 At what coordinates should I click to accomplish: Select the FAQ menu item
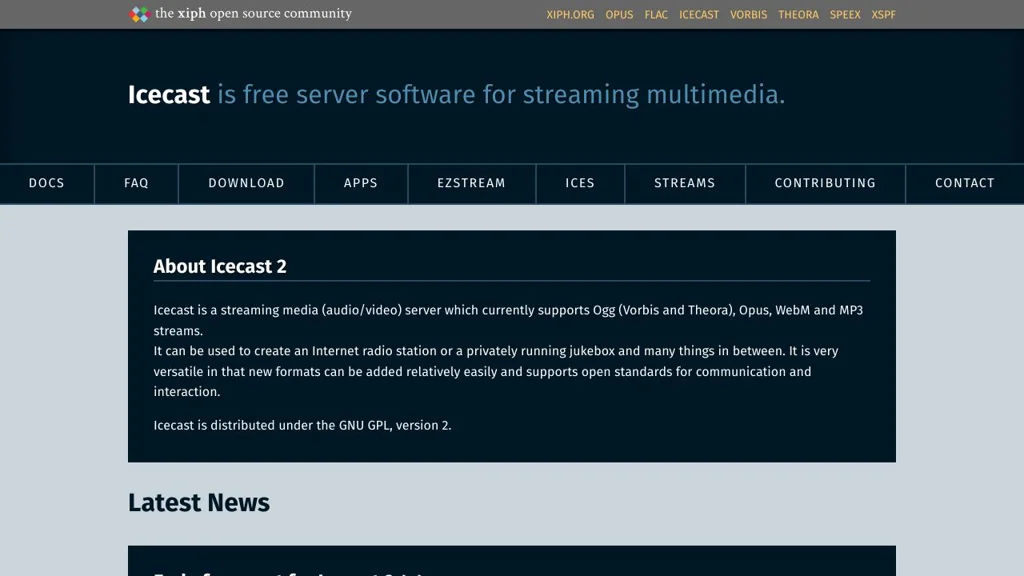point(136,183)
